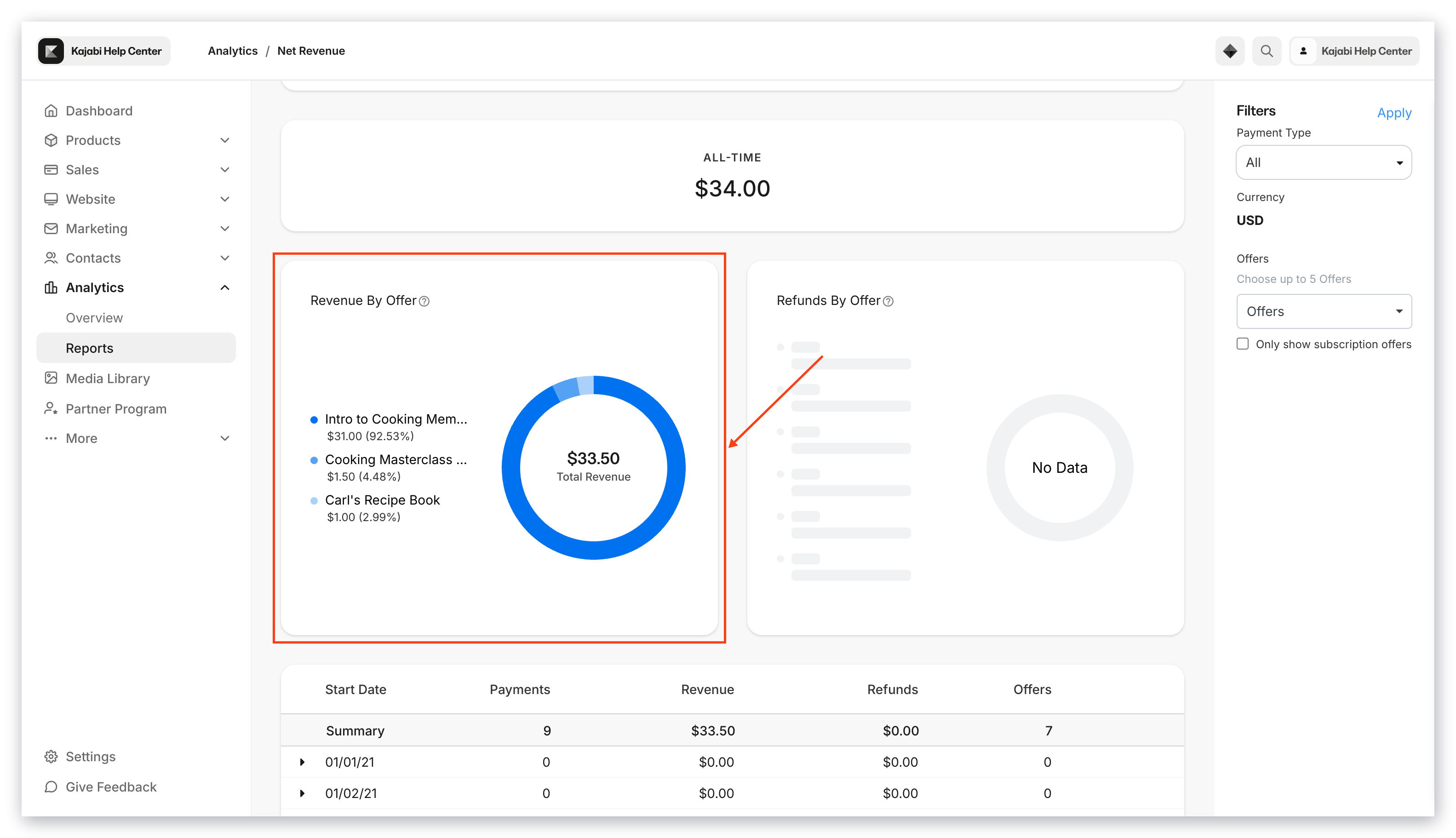1456x838 pixels.
Task: Click the Apply filters link
Action: click(1394, 113)
